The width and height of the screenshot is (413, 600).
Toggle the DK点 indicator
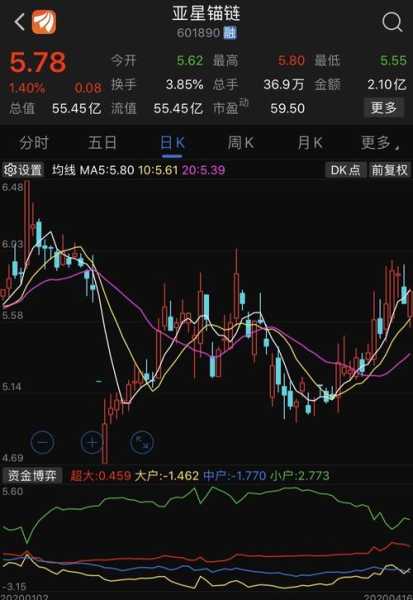tap(345, 170)
